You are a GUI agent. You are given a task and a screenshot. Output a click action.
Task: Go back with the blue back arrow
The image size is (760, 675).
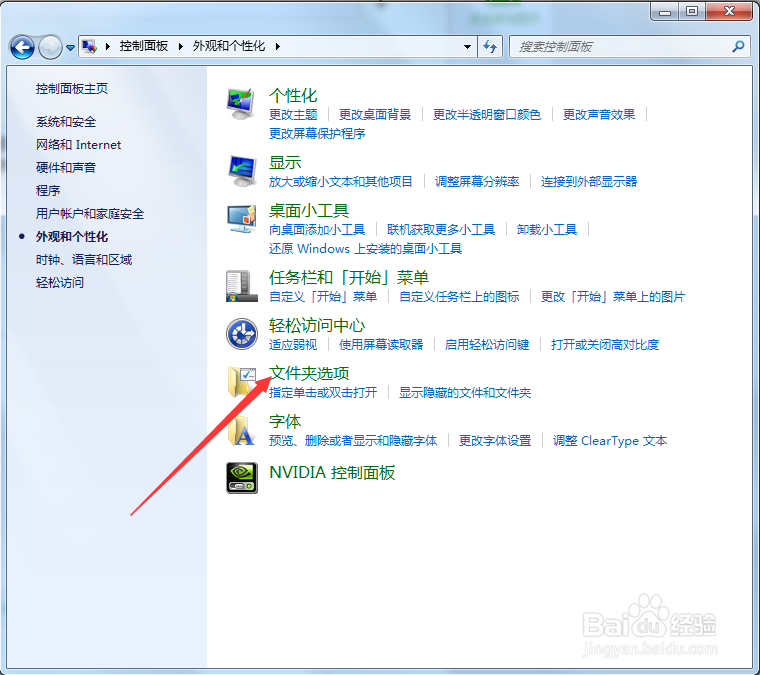(22, 47)
